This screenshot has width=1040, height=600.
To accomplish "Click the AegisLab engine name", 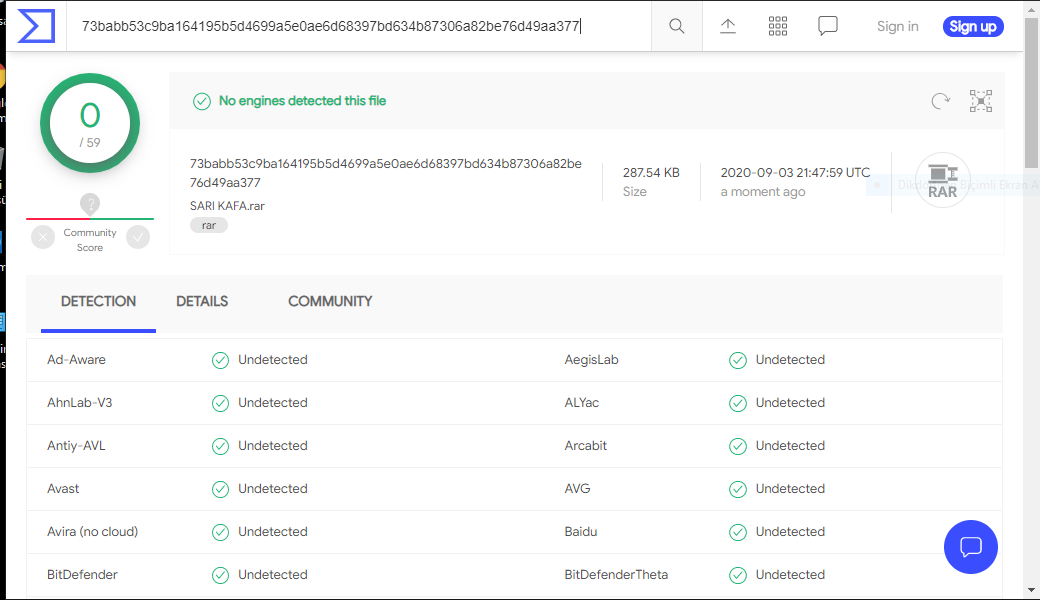I will pyautogui.click(x=591, y=359).
